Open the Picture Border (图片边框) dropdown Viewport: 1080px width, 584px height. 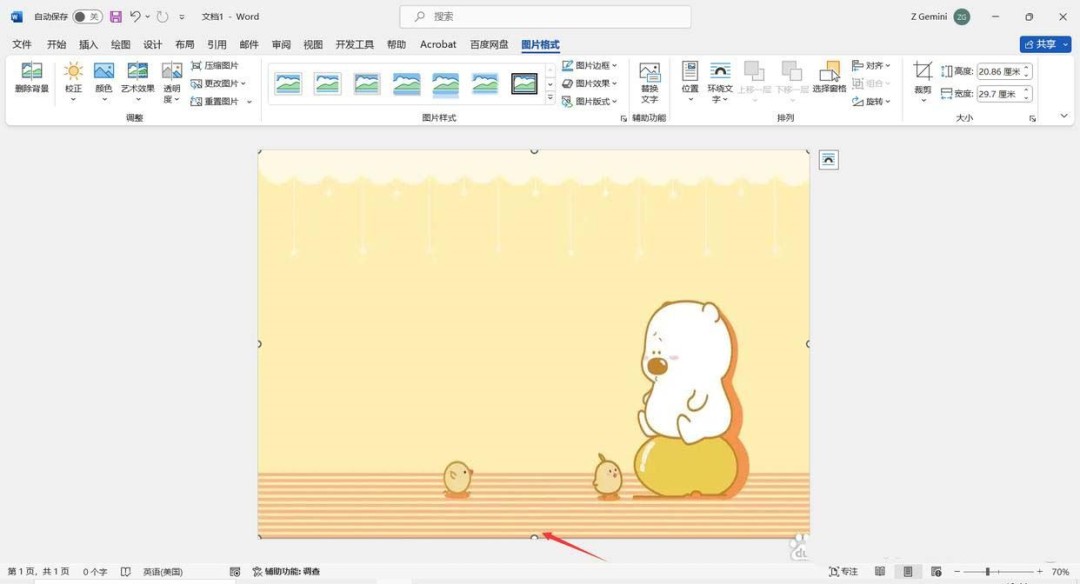point(591,65)
